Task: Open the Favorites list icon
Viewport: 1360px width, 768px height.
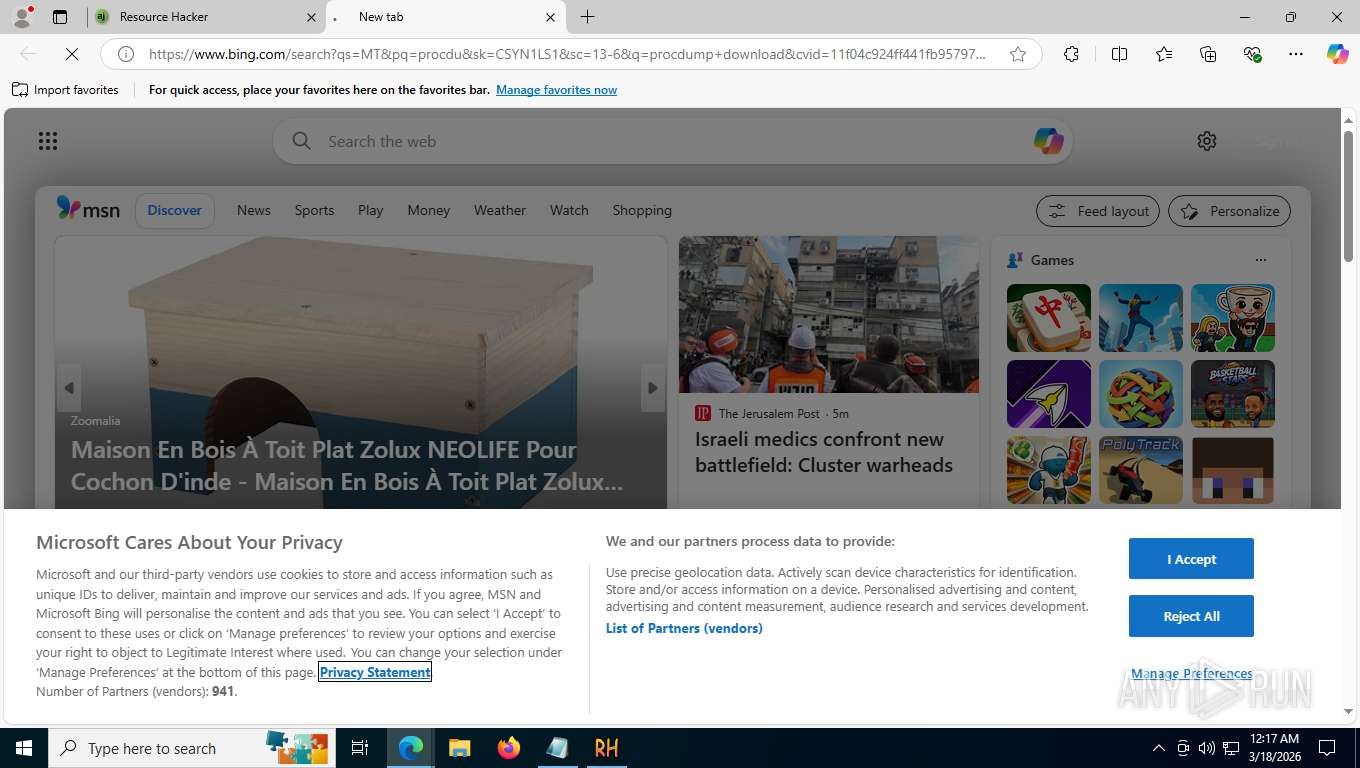Action: coord(1164,54)
